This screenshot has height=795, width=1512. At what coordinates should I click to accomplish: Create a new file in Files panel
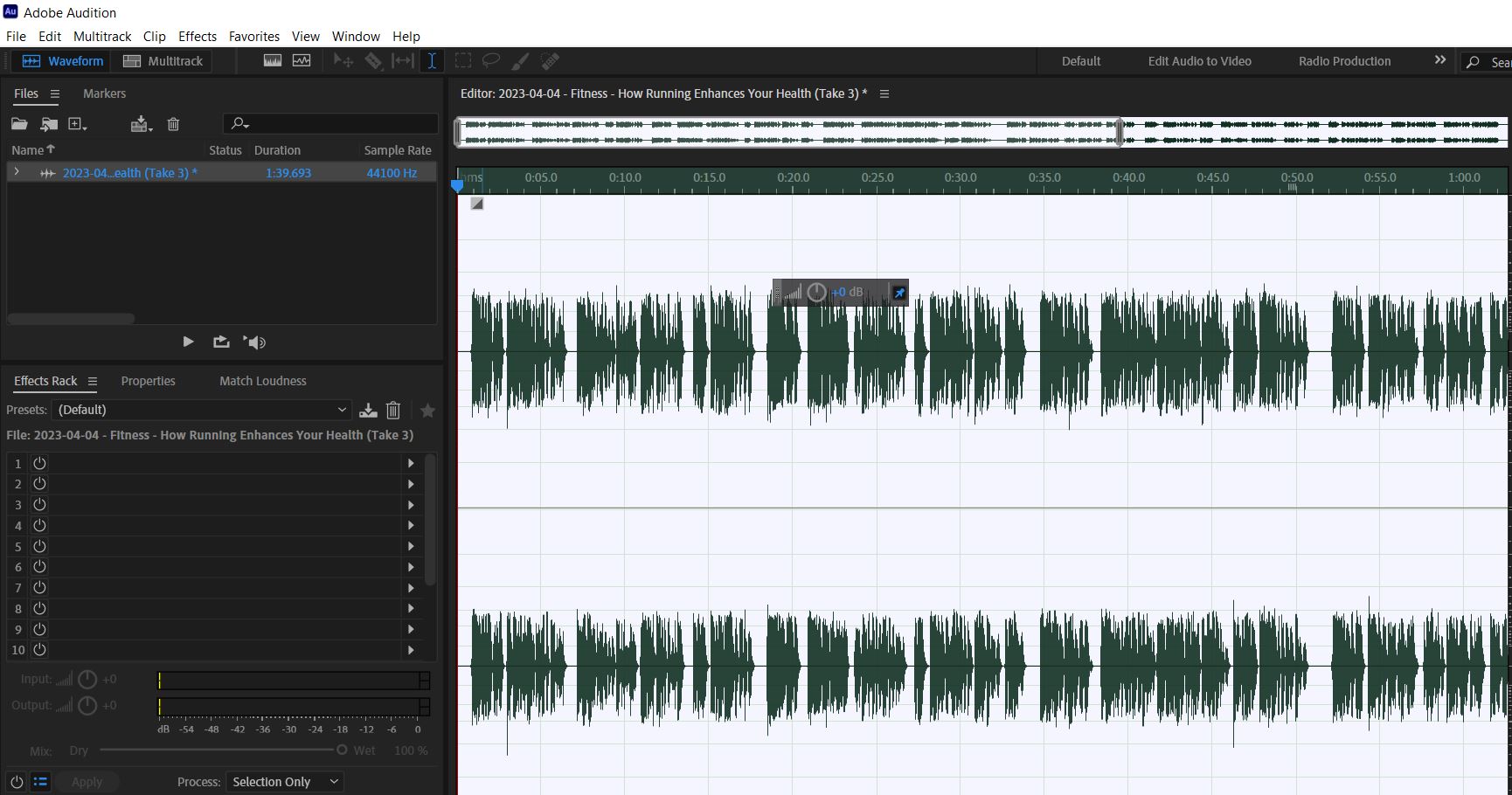pos(78,124)
